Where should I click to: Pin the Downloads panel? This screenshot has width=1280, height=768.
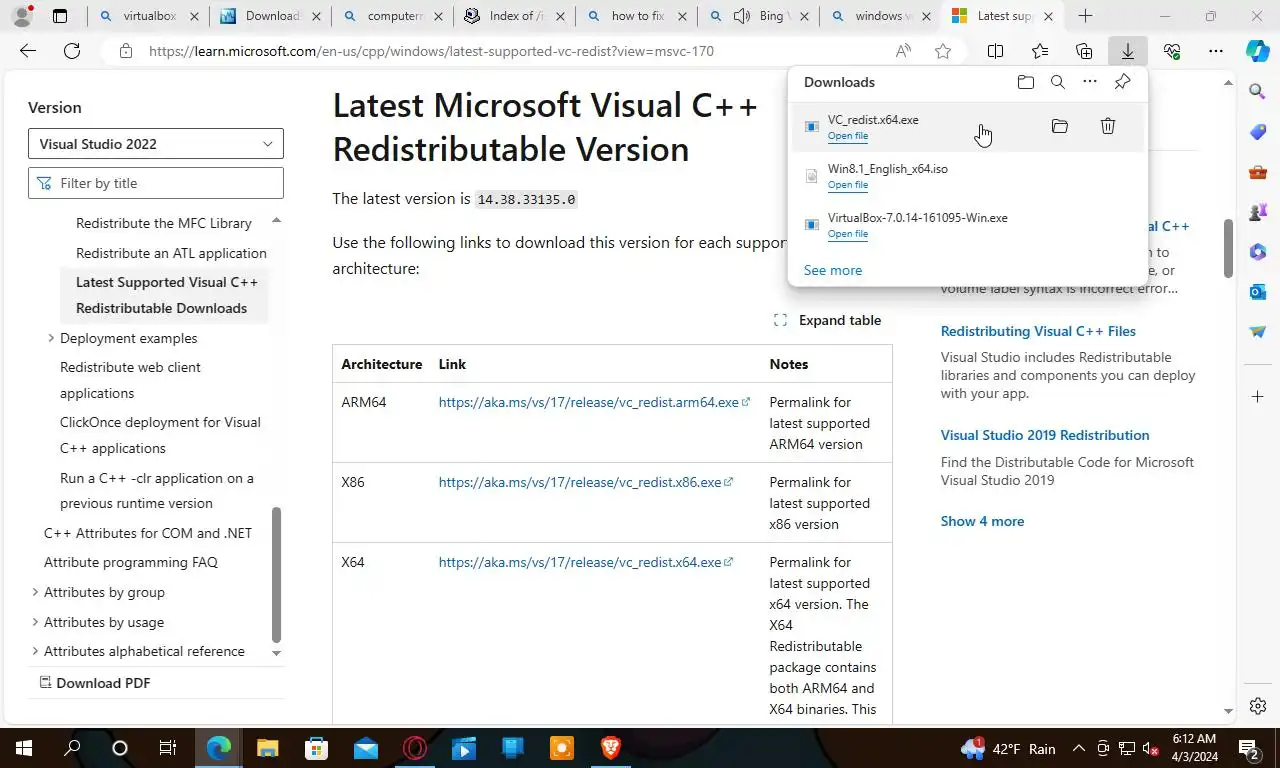click(1122, 82)
